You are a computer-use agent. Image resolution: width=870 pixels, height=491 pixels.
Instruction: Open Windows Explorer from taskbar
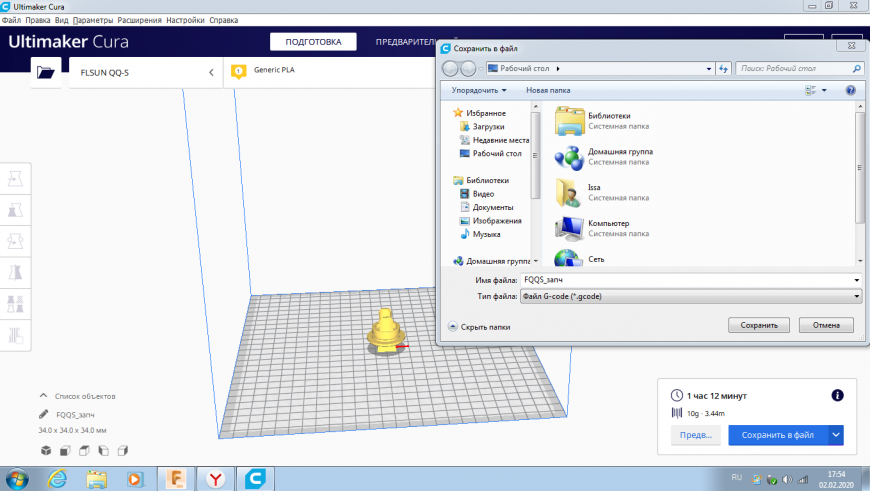[x=96, y=478]
